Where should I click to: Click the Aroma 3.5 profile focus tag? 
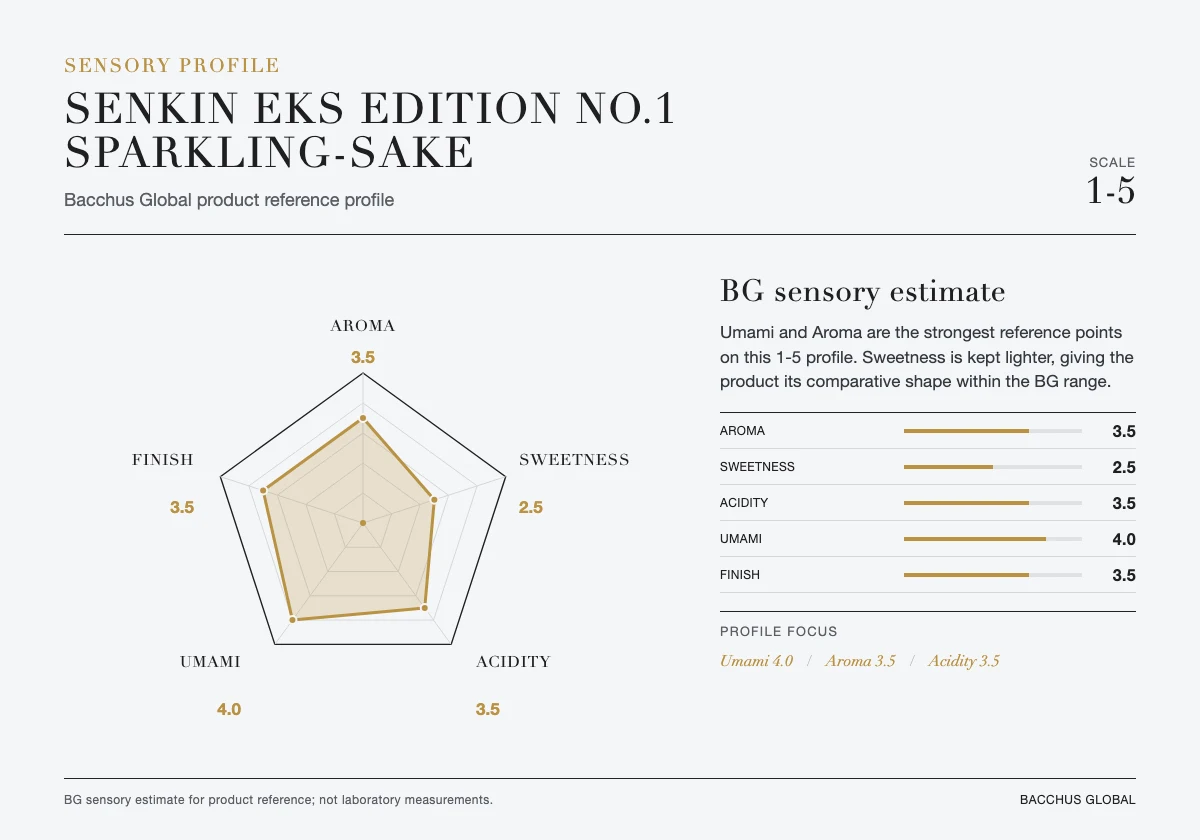click(x=860, y=661)
